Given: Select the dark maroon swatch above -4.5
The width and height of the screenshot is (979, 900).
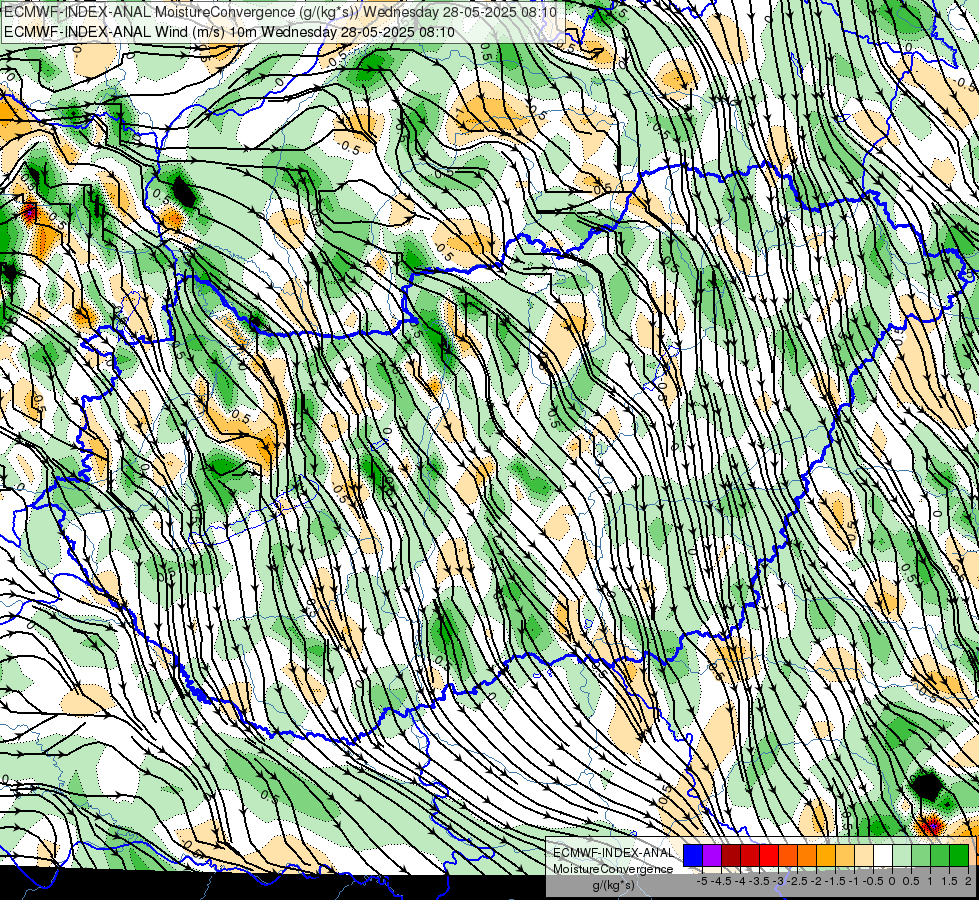Looking at the screenshot, I should (x=731, y=856).
